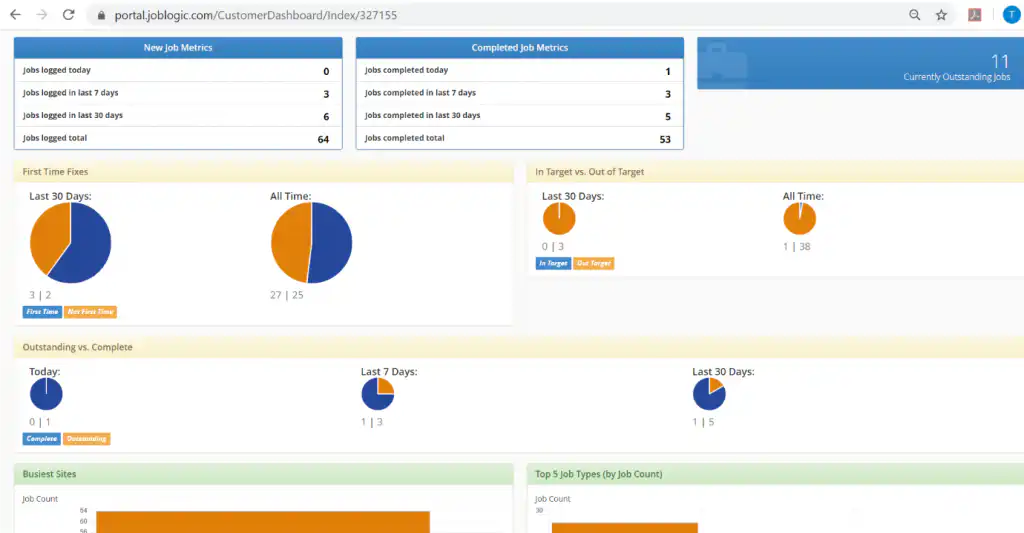
Task: Bookmark this page with the star icon
Action: click(941, 14)
